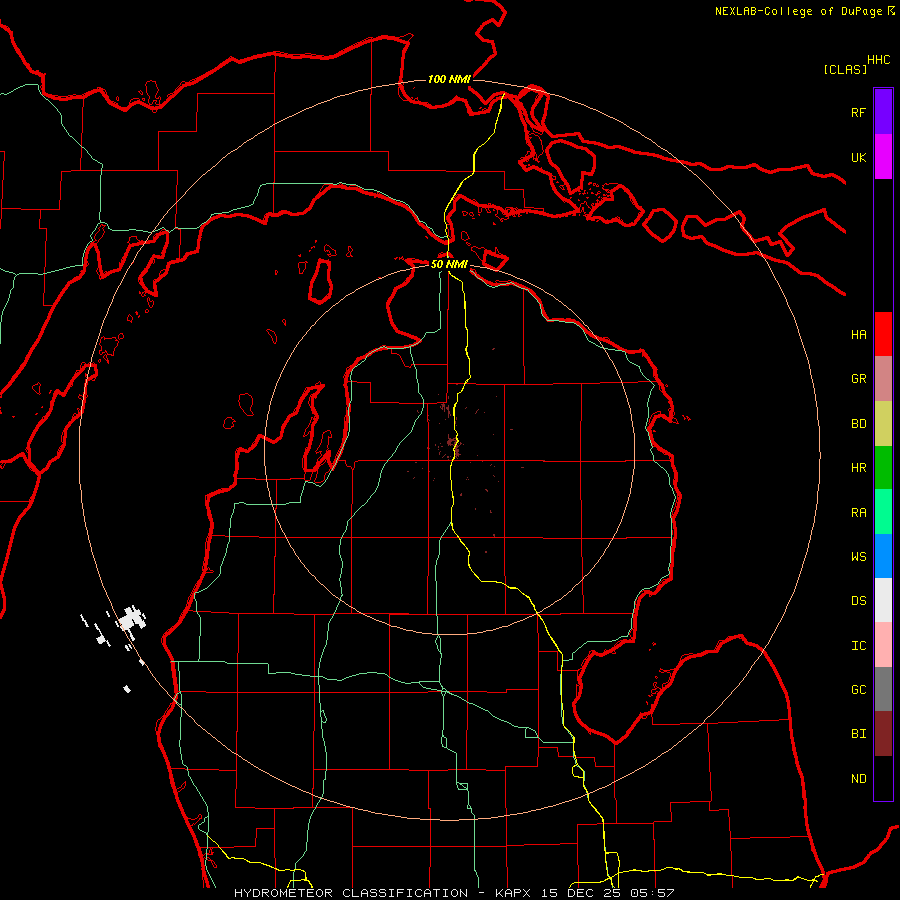Click the BI dark red legend swatch
Screen dimensions: 900x900
click(883, 734)
